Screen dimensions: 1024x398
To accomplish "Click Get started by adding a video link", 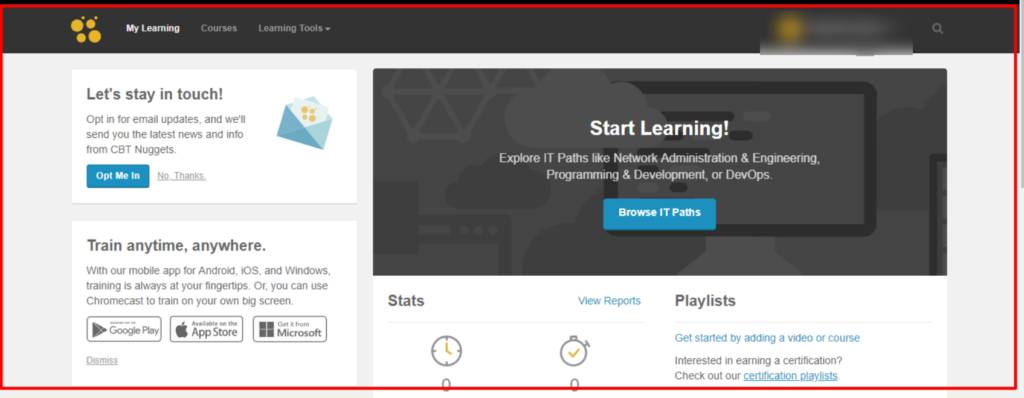I will pyautogui.click(x=767, y=338).
